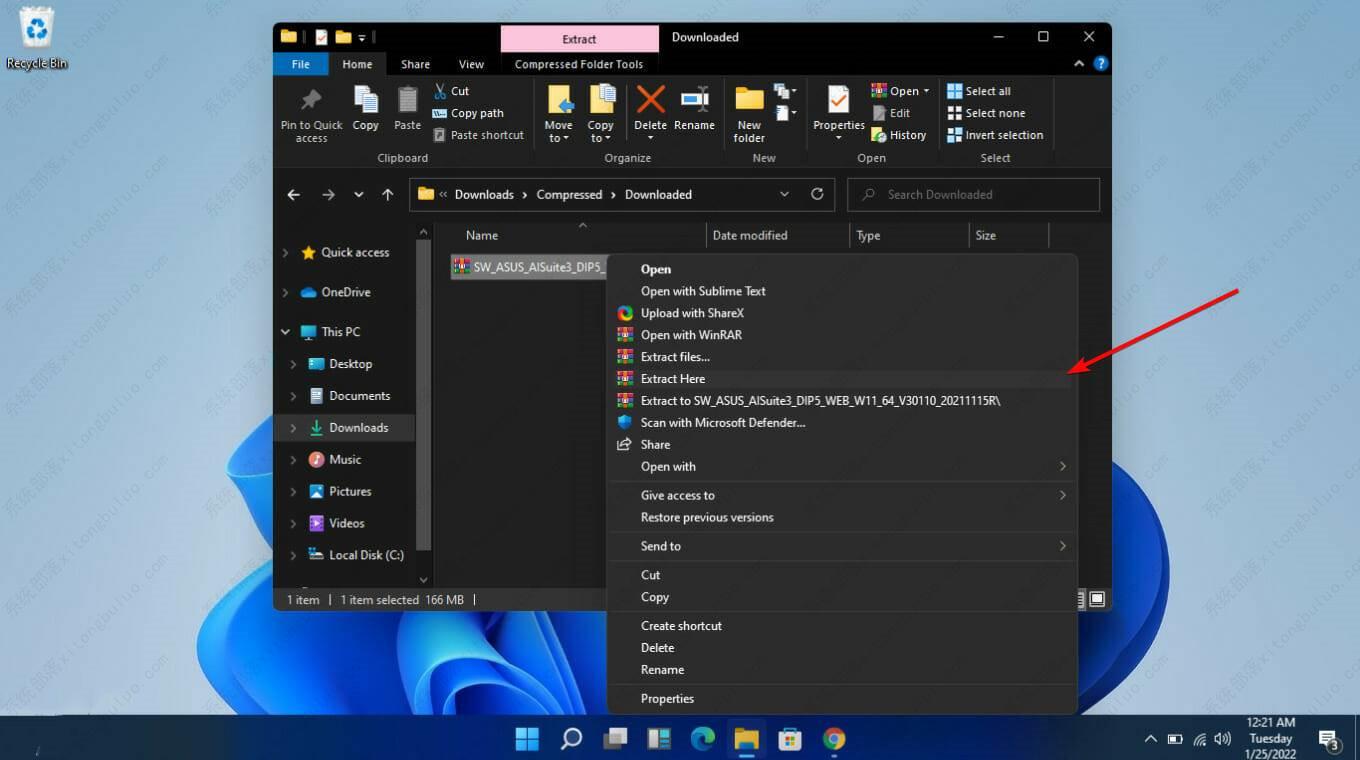
Task: Click the Paste icon in Clipboard group
Action: (x=407, y=101)
